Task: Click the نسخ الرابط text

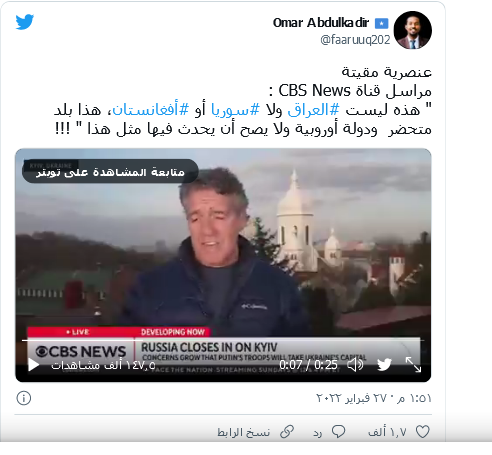Action: click(243, 433)
